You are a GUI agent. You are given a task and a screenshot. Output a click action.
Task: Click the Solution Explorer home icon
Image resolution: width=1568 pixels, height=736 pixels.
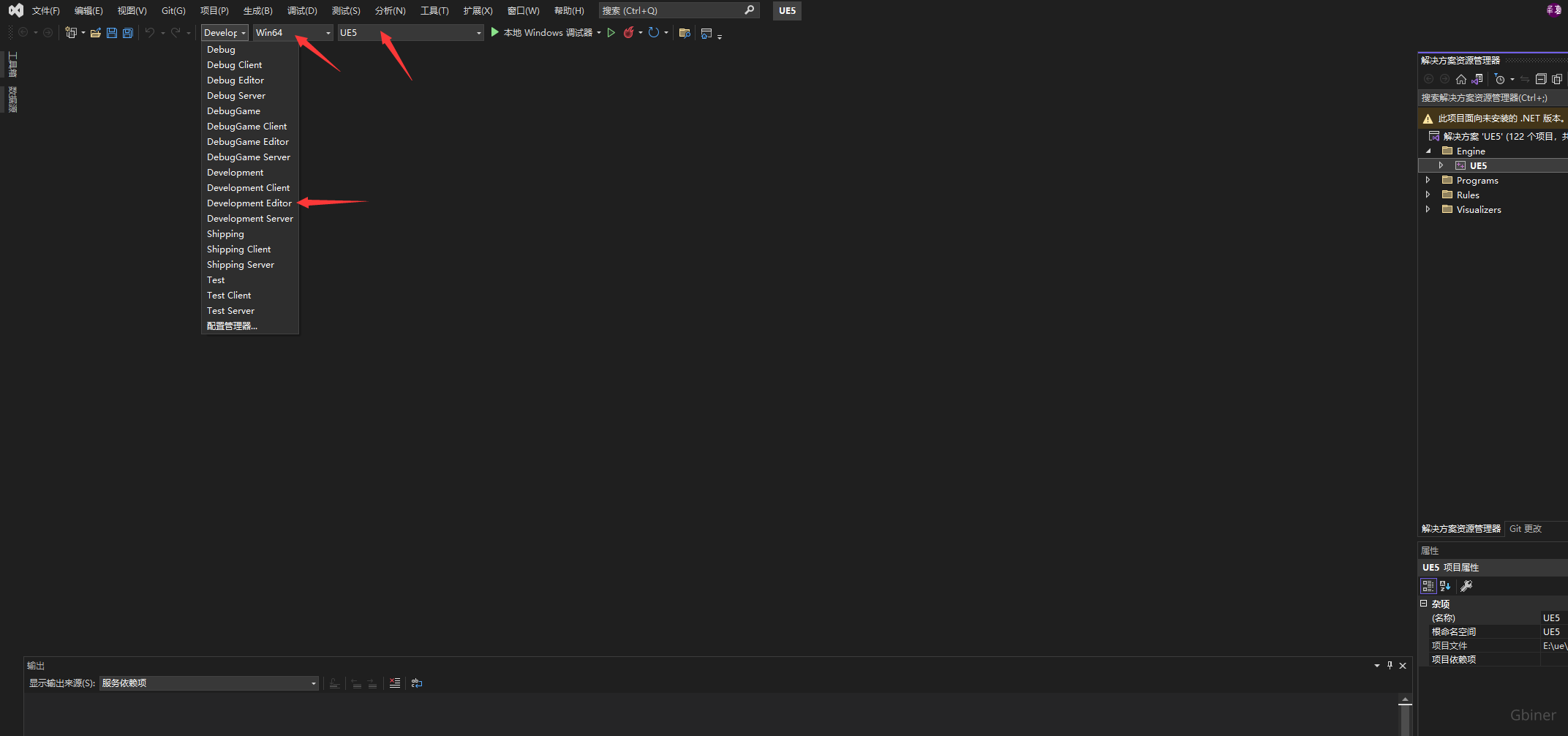click(x=1460, y=79)
